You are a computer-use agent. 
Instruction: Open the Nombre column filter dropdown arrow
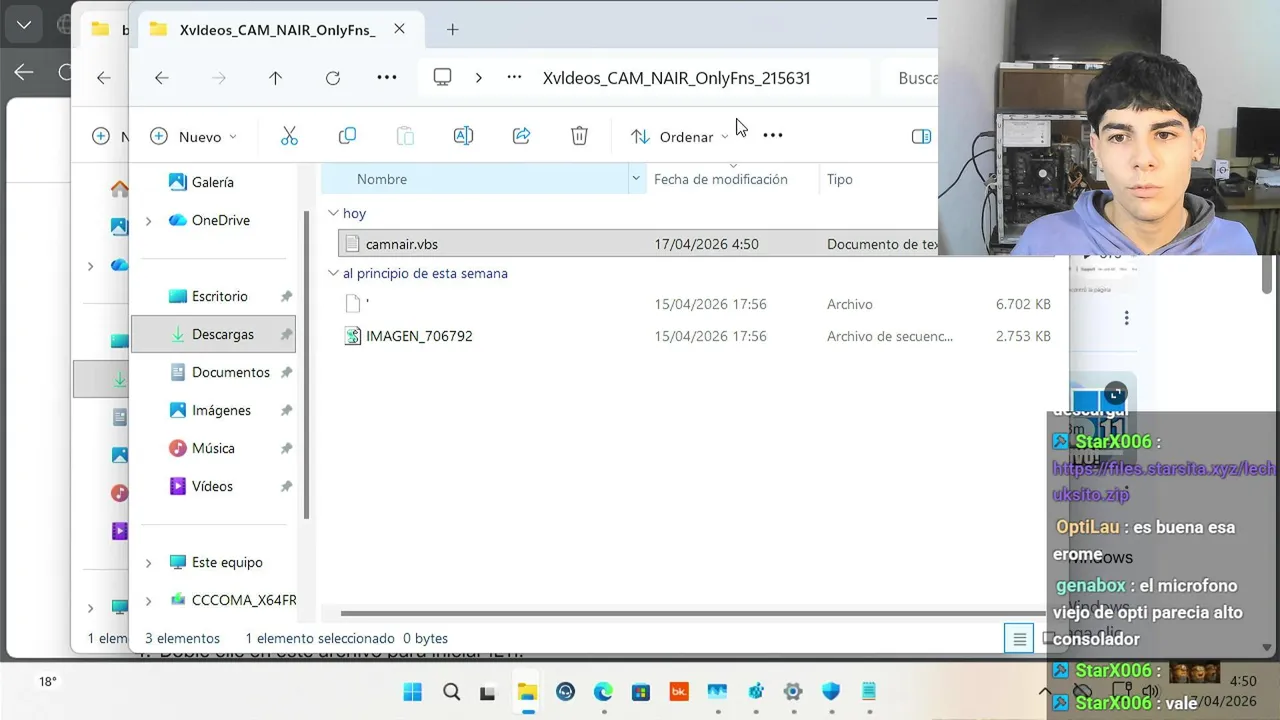pyautogui.click(x=636, y=179)
